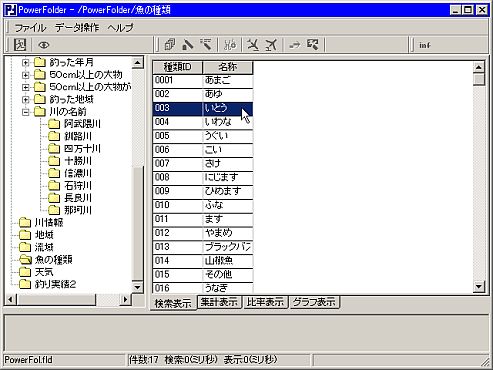Image resolution: width=493 pixels, height=370 pixels.
Task: Click the grayed scissors-like toolbar icon
Action: click(230, 45)
